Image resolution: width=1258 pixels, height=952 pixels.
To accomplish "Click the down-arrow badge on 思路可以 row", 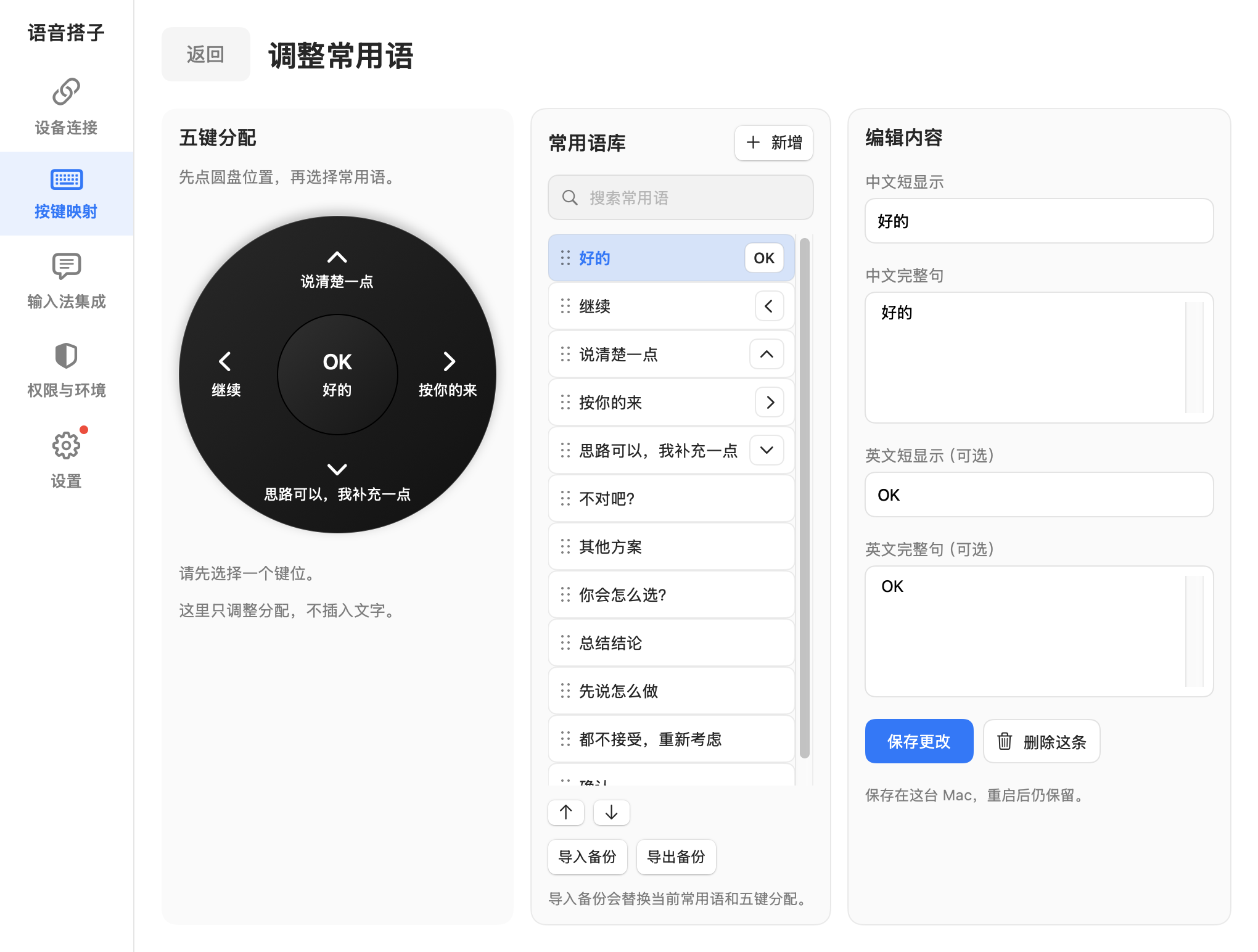I will coord(767,450).
